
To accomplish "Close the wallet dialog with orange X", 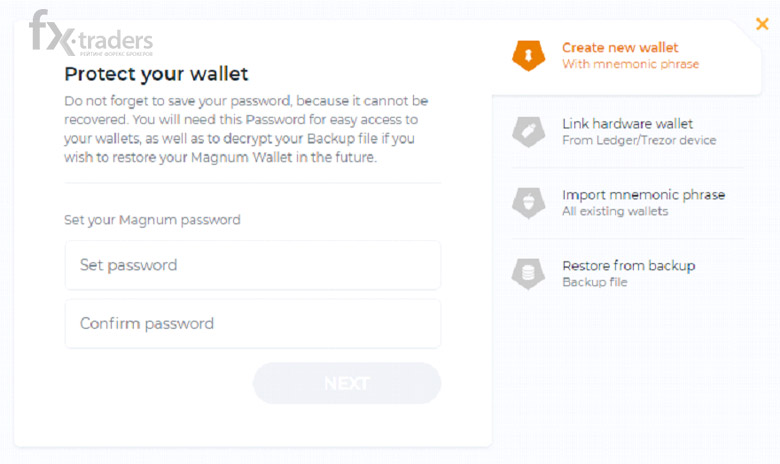I will [762, 24].
